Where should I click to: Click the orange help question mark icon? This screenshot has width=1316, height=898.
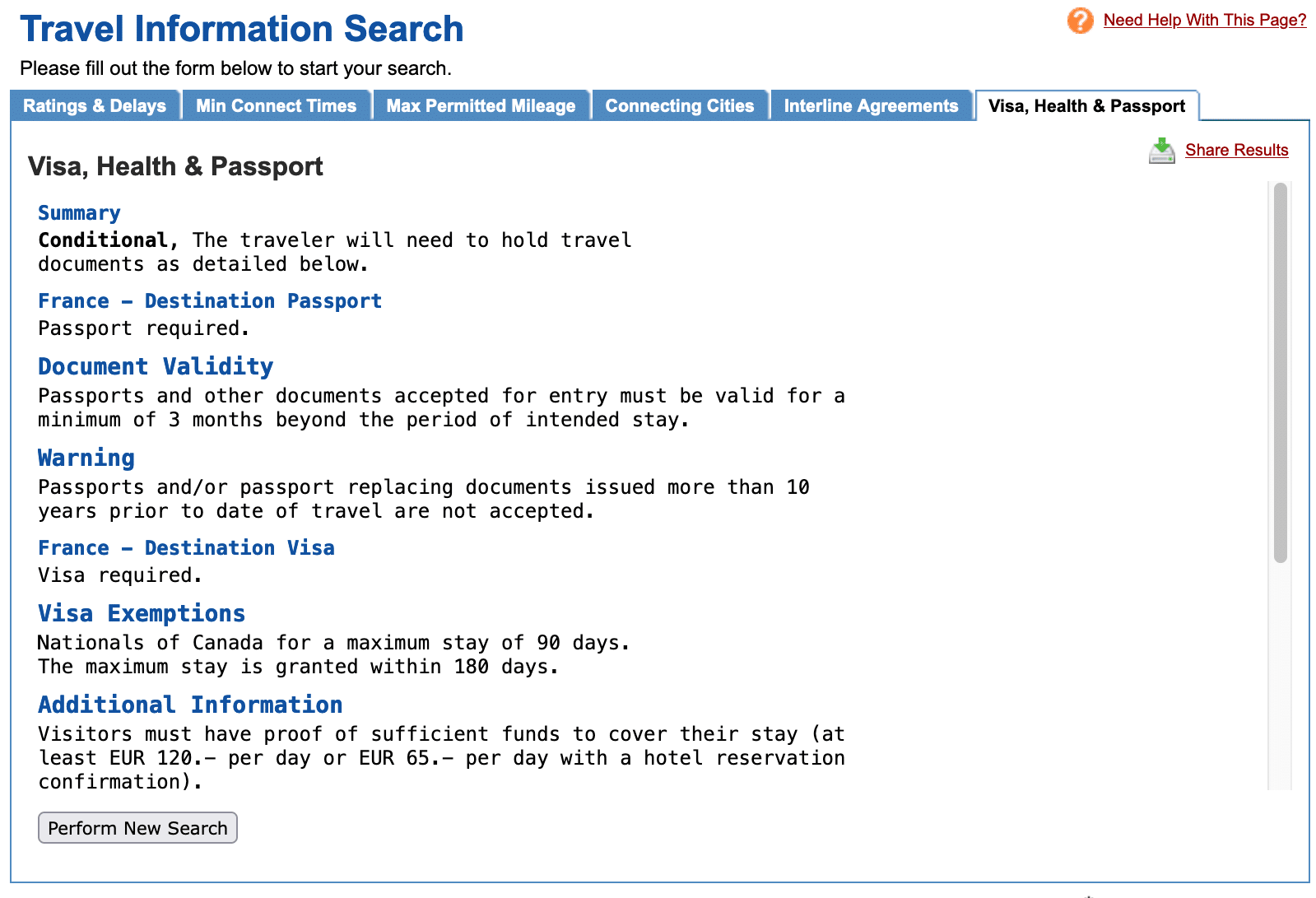click(x=1080, y=21)
